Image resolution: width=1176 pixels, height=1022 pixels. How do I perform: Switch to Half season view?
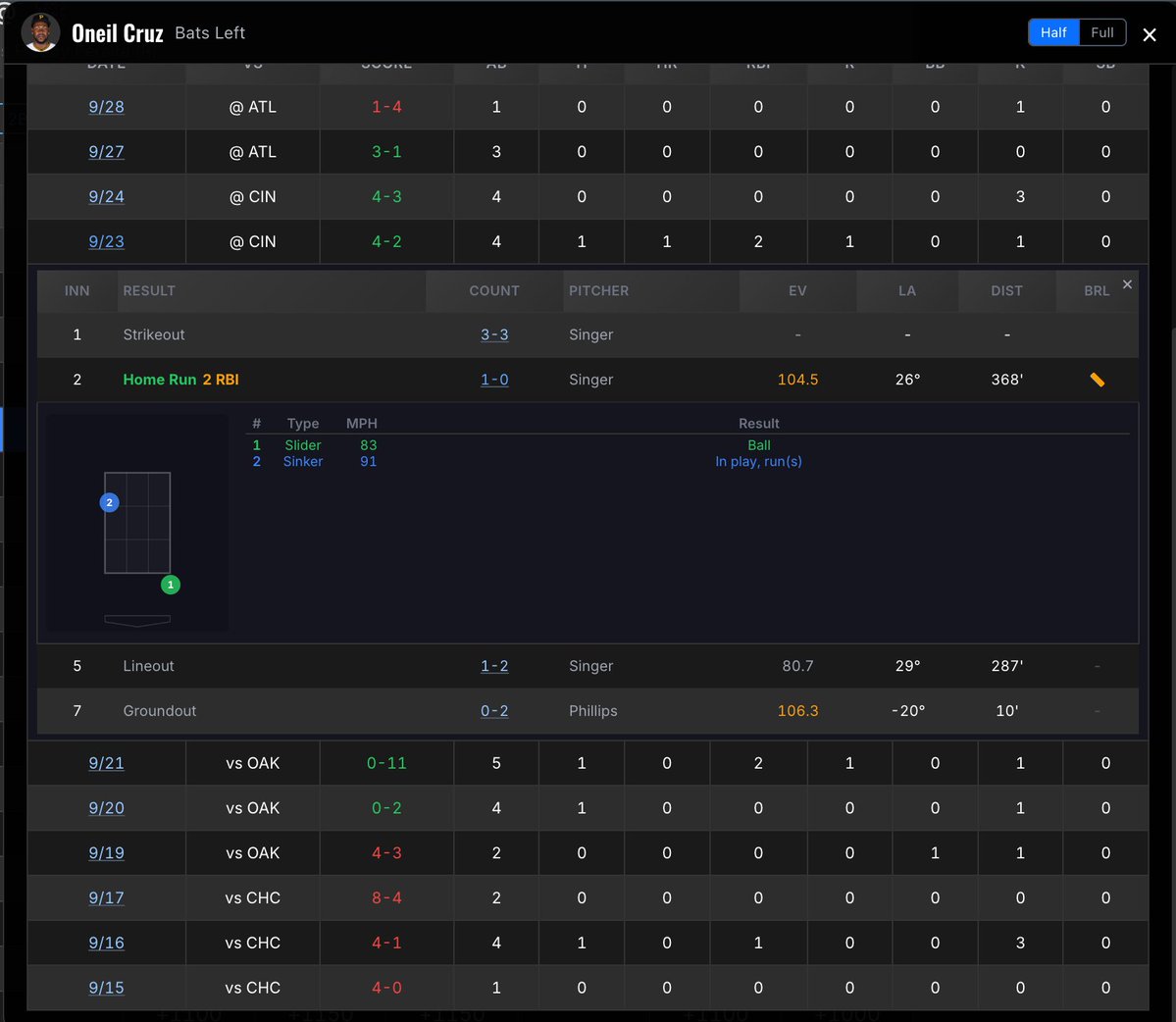tap(1053, 32)
